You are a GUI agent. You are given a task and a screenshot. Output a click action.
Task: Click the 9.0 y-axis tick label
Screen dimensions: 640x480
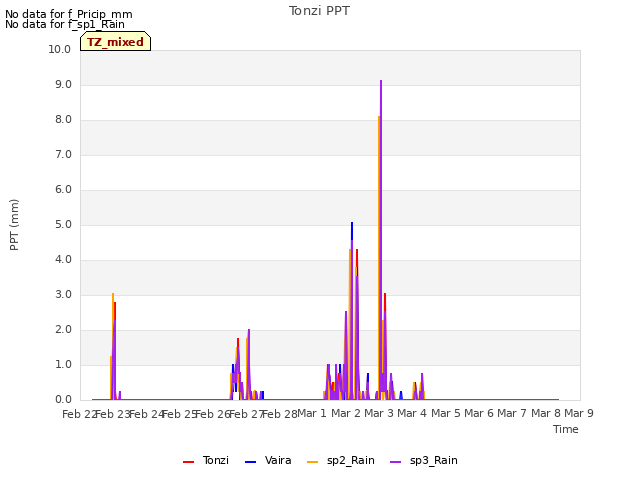(63, 84)
